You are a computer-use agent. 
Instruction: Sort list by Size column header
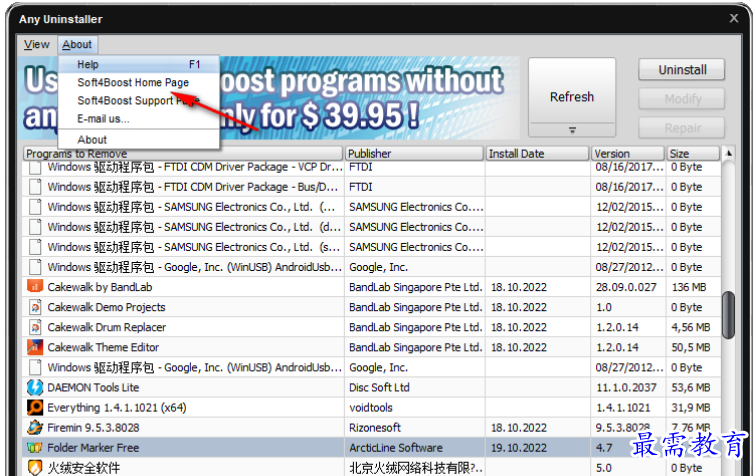point(693,153)
